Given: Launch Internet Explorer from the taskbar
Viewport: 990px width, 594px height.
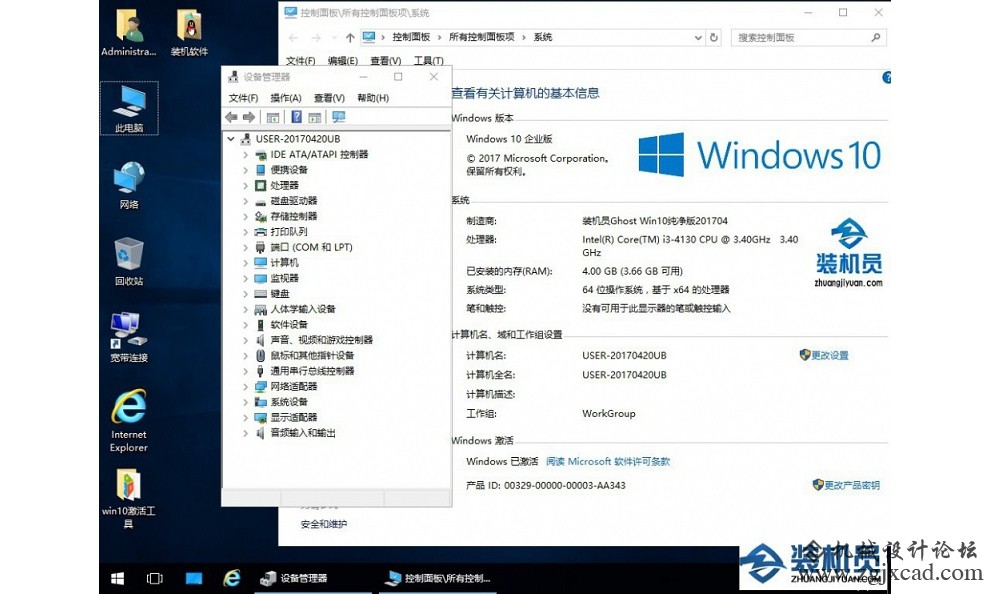Looking at the screenshot, I should [x=232, y=578].
